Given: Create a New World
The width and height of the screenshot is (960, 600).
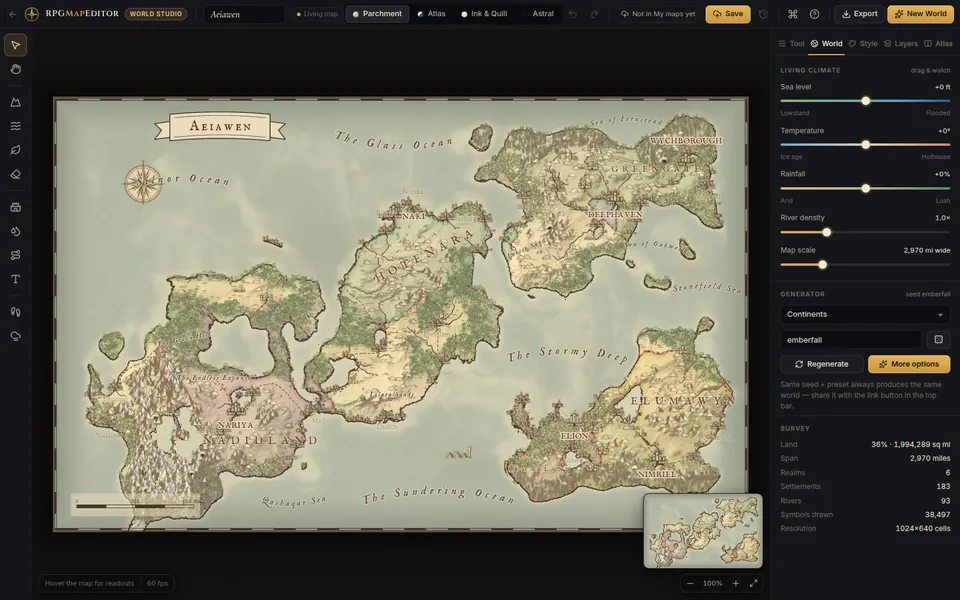Looking at the screenshot, I should coord(920,14).
